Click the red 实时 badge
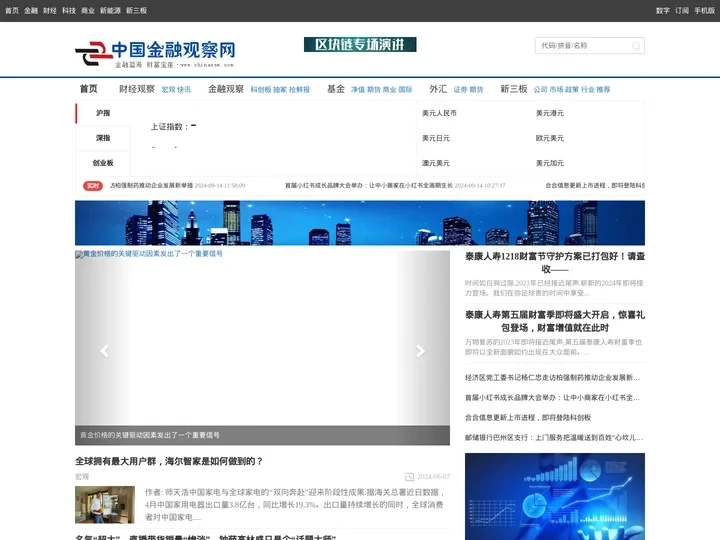The width and height of the screenshot is (720, 540). [x=93, y=186]
